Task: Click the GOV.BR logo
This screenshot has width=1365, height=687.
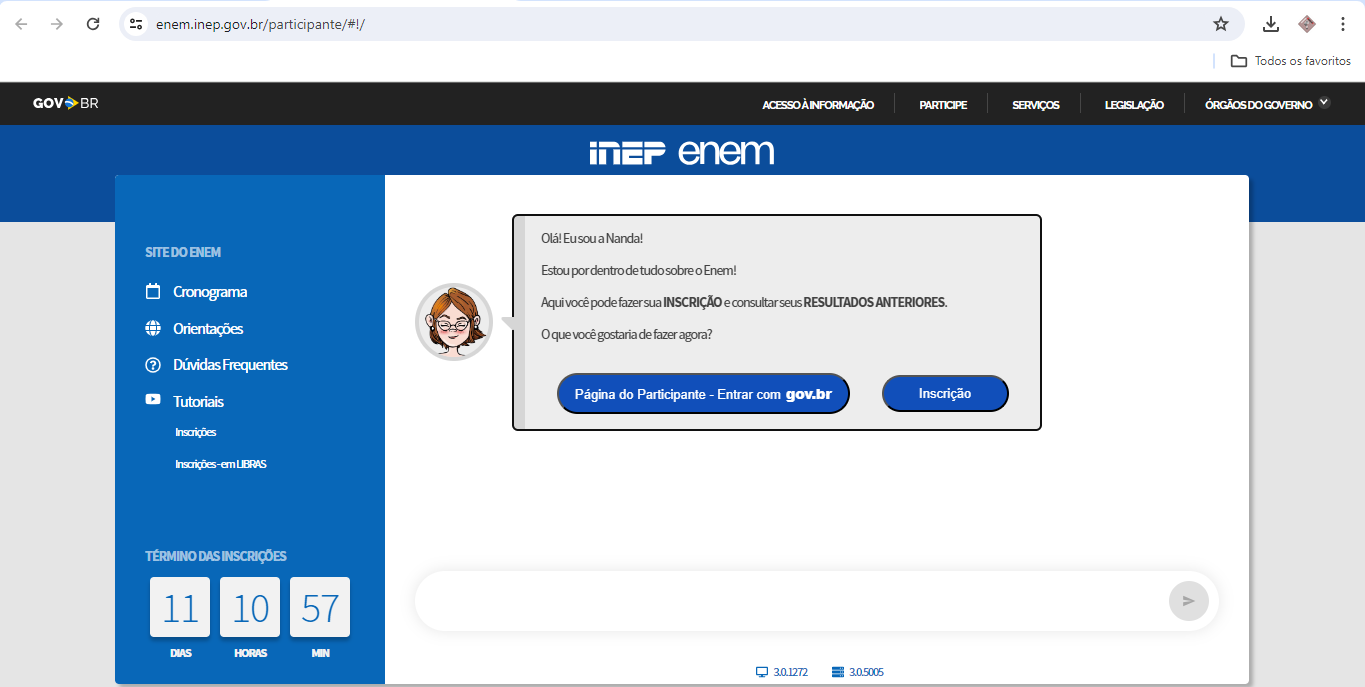Action: coord(66,103)
